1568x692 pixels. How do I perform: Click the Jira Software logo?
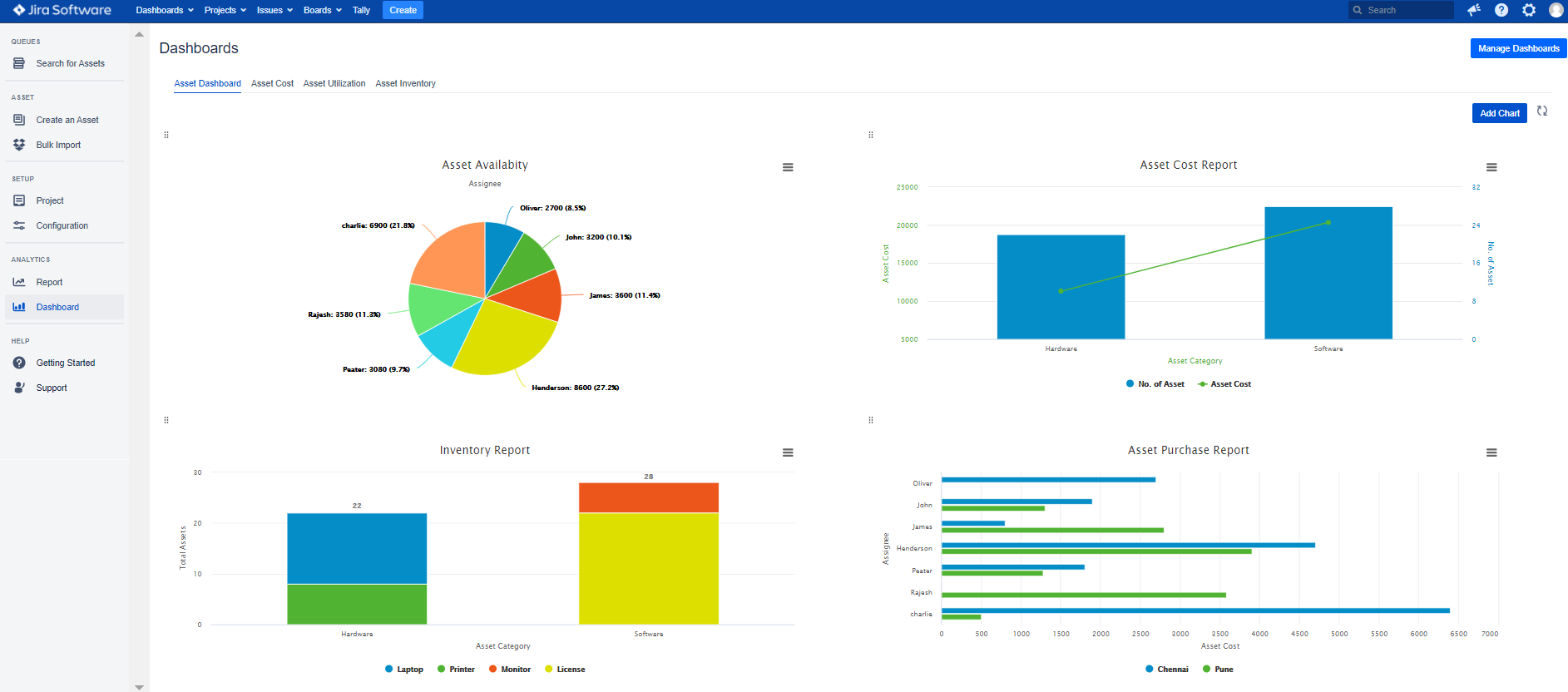tap(62, 10)
